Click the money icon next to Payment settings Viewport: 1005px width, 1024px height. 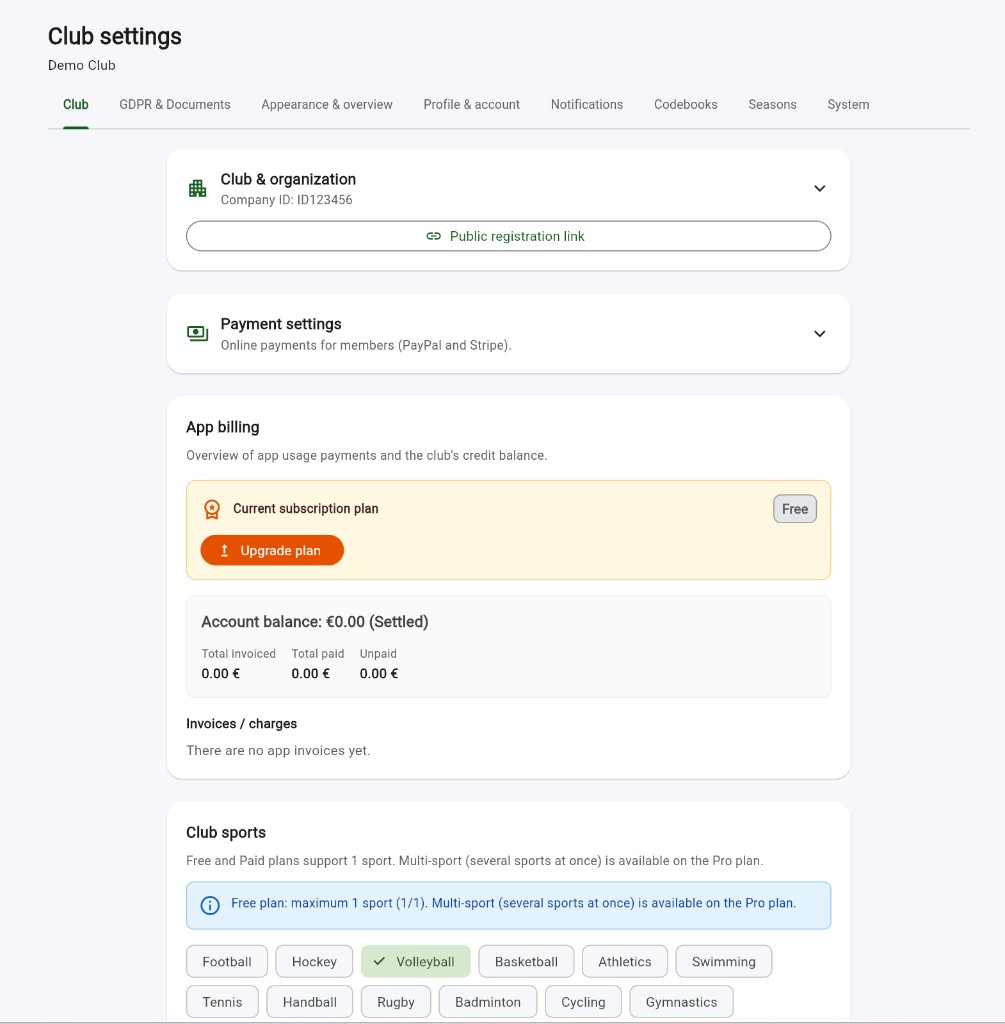[197, 334]
